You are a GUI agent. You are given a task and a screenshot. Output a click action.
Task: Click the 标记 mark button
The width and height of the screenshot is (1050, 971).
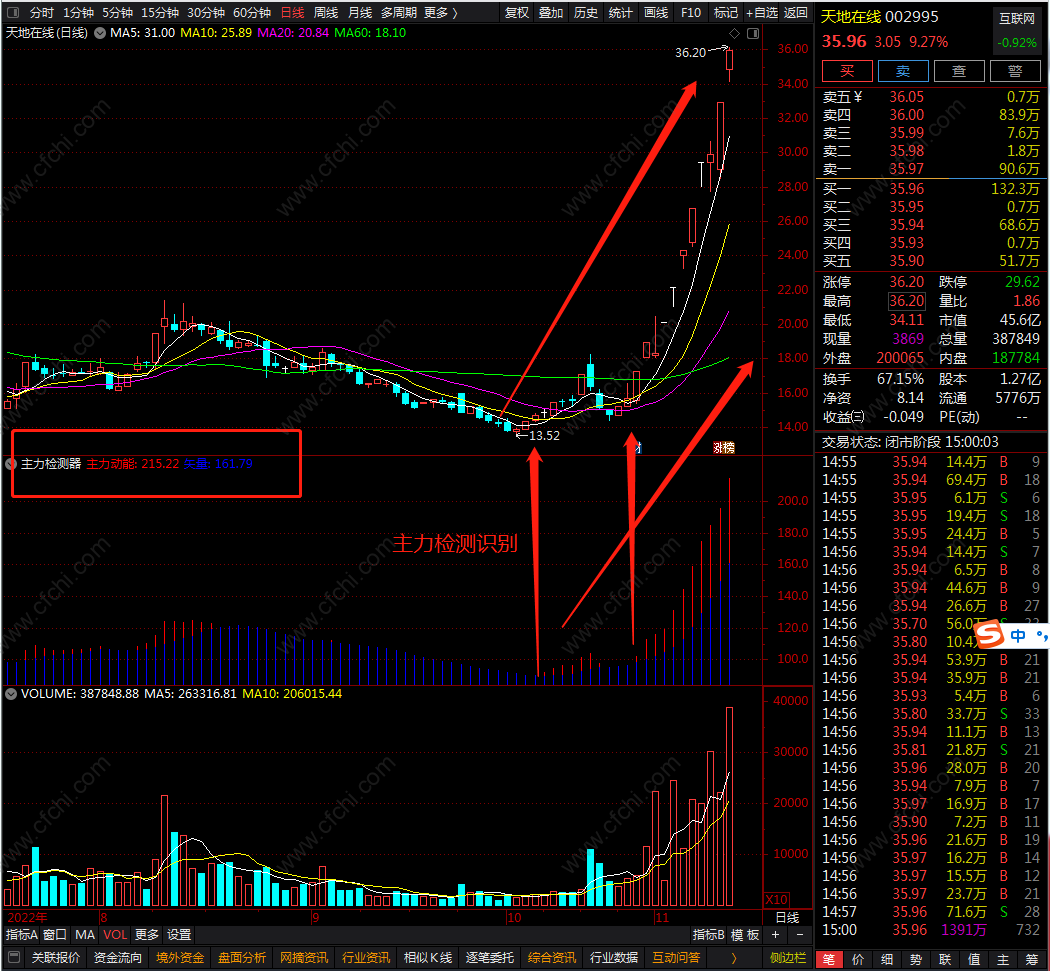pyautogui.click(x=725, y=12)
